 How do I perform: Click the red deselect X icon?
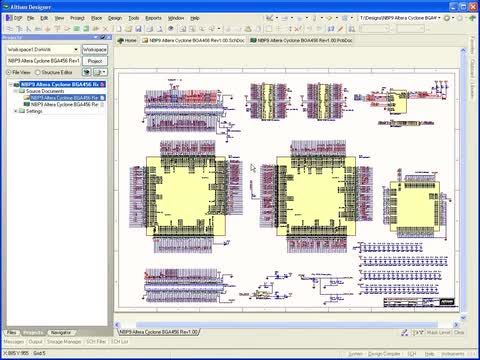[x=298, y=29]
